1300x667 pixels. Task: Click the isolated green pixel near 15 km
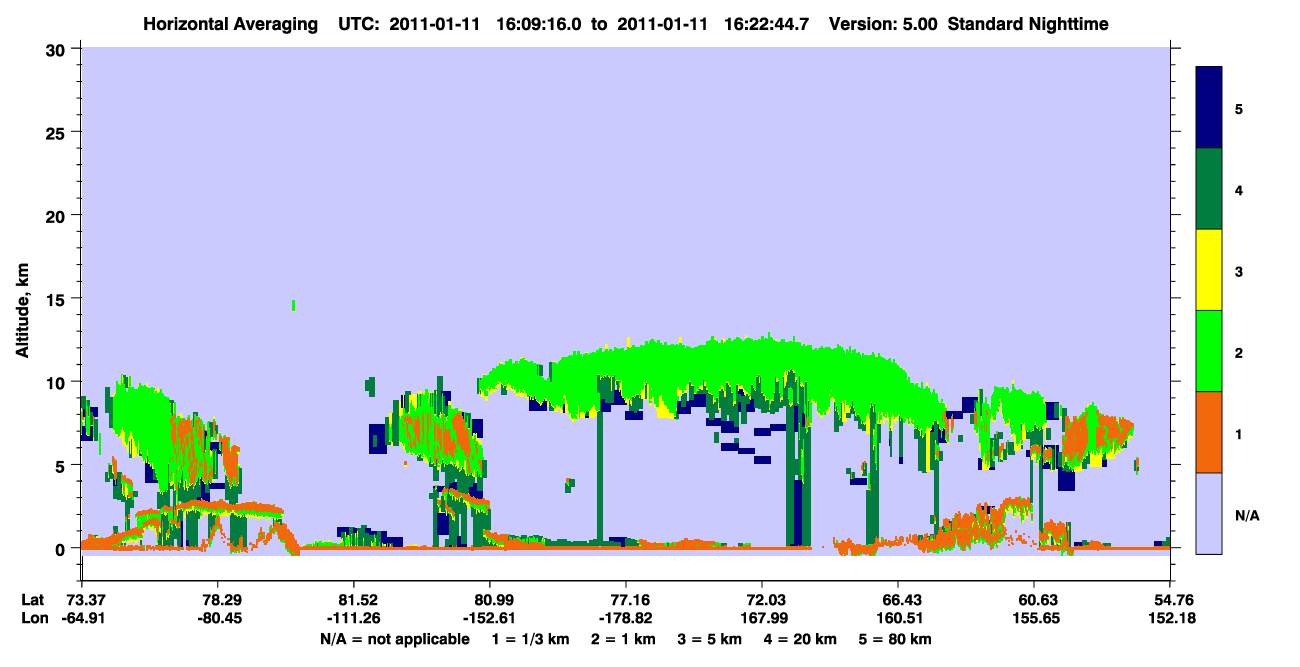pos(294,305)
